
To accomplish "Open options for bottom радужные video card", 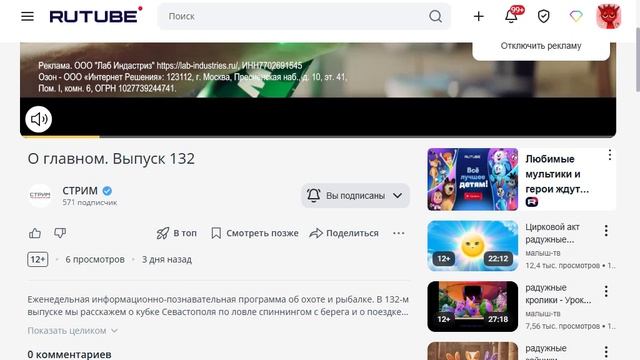I will [x=606, y=351].
